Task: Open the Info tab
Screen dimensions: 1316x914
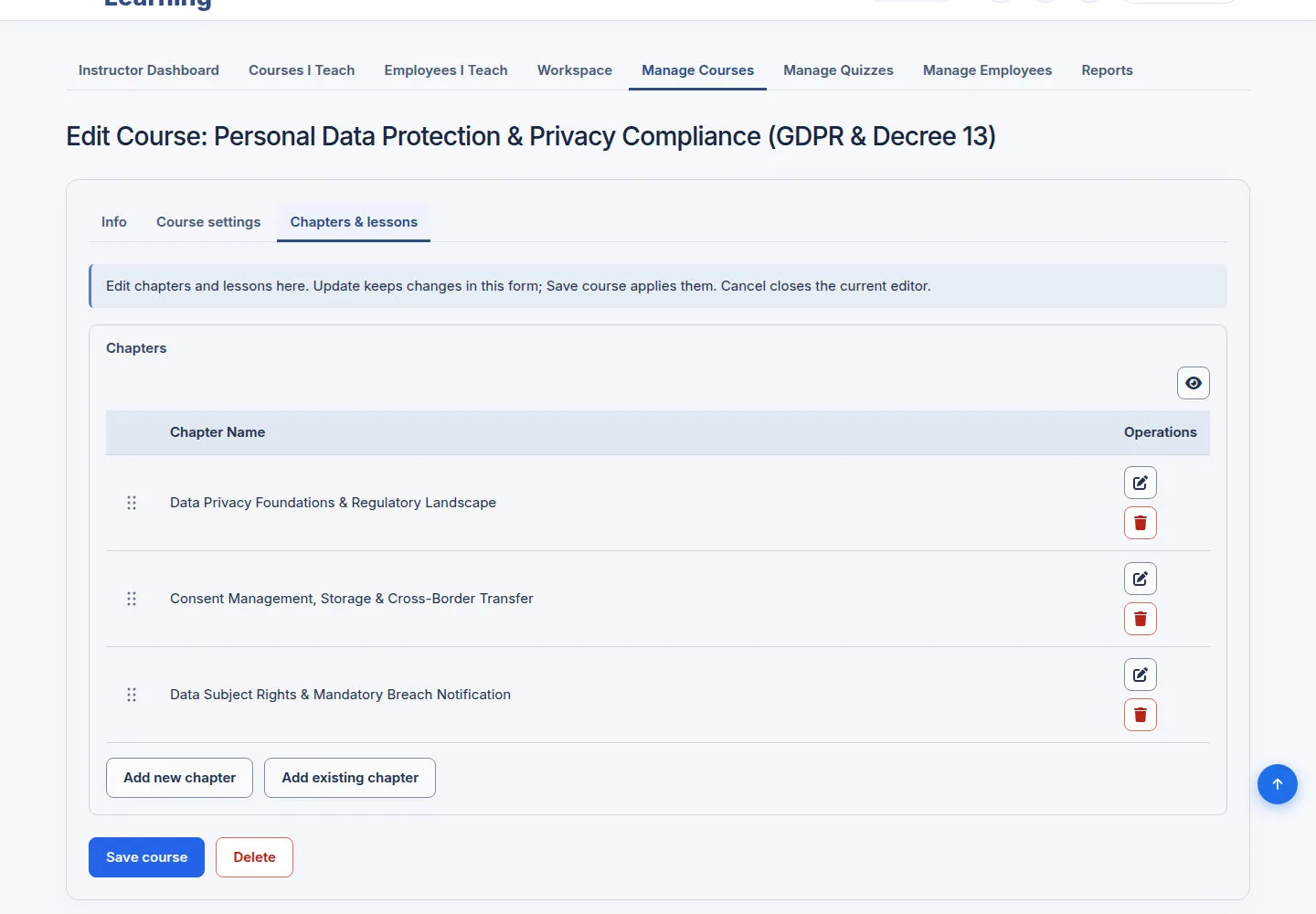Action: (x=114, y=222)
